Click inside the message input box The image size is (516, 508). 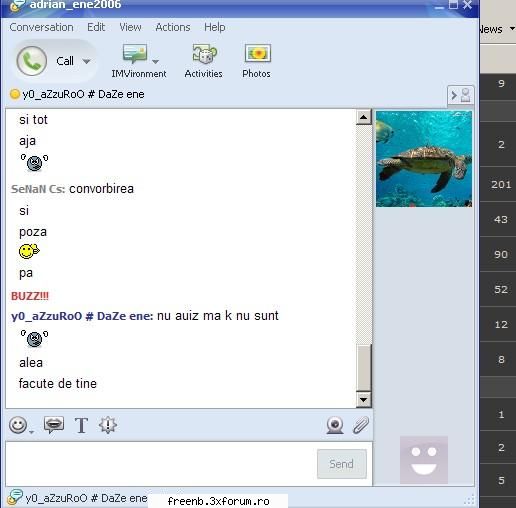click(160, 464)
